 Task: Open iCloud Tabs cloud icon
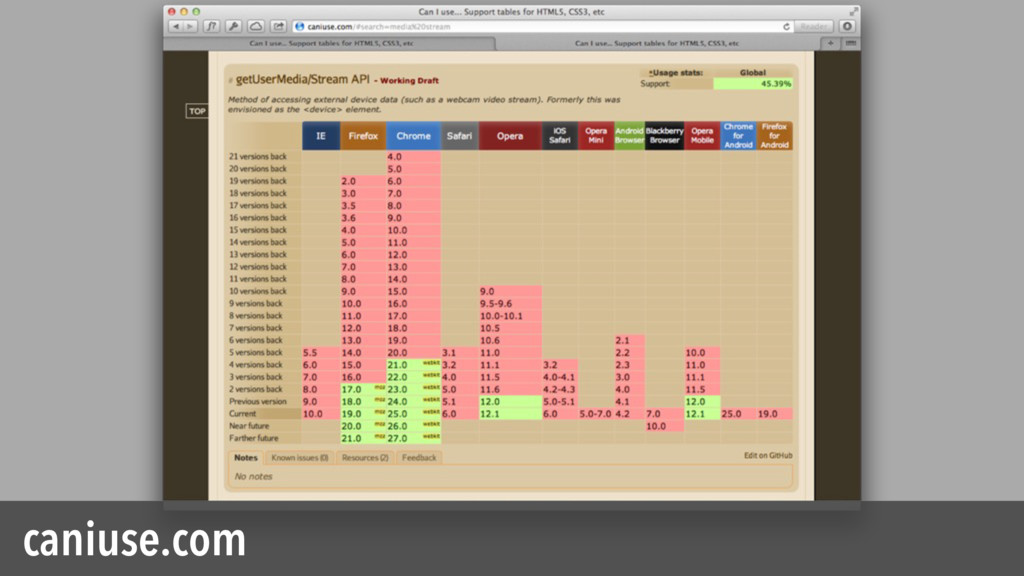tap(256, 27)
